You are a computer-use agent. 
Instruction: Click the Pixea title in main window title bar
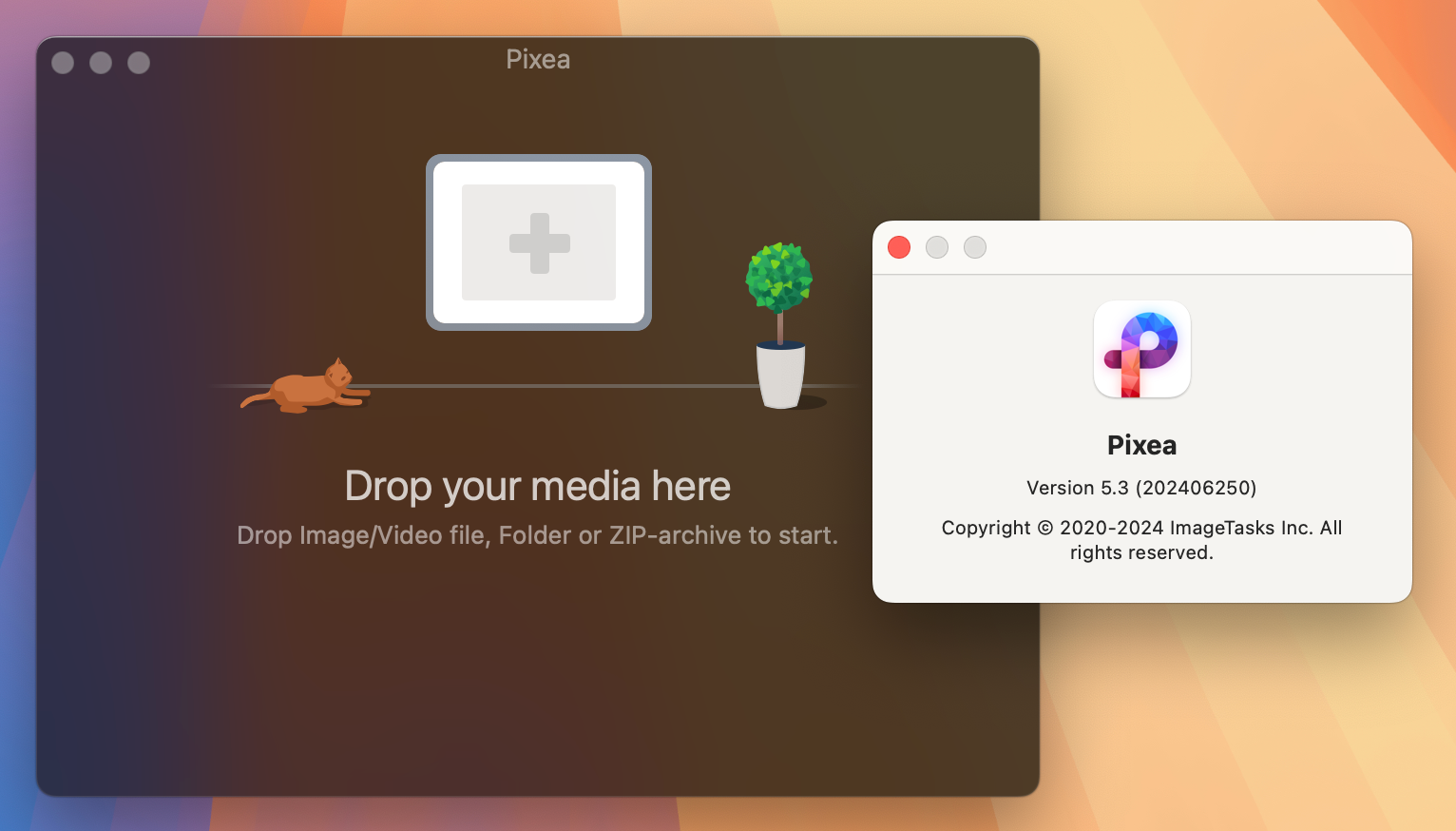pos(538,59)
